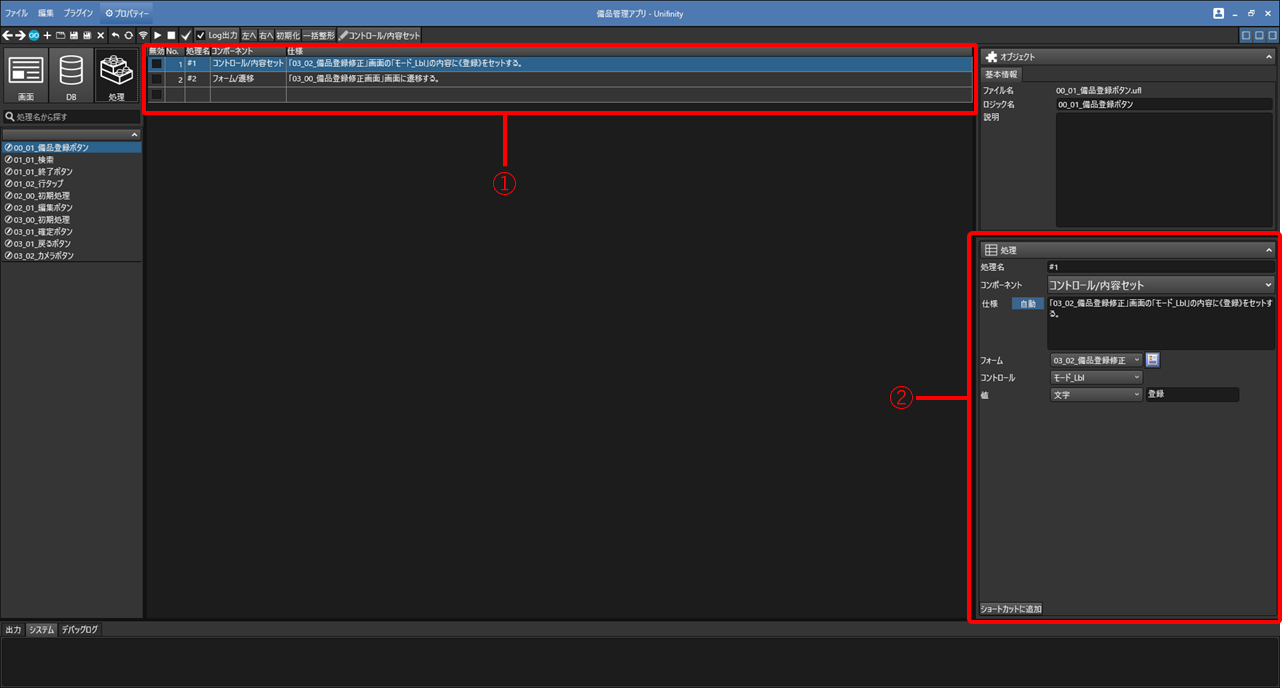The height and width of the screenshot is (688, 1282).
Task: Select 03_01_確定ボタン in the logic list
Action: pos(44,232)
